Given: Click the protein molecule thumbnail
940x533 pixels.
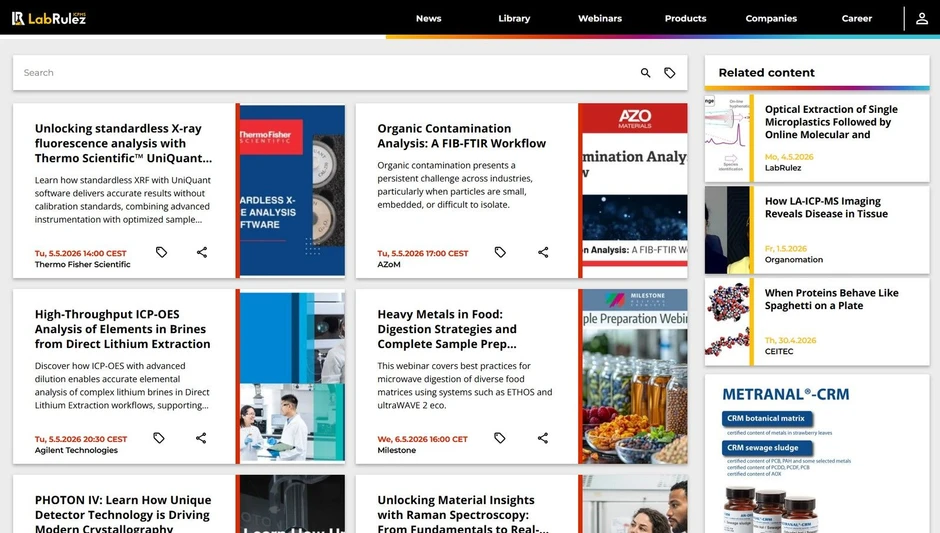Looking at the screenshot, I should (x=727, y=321).
